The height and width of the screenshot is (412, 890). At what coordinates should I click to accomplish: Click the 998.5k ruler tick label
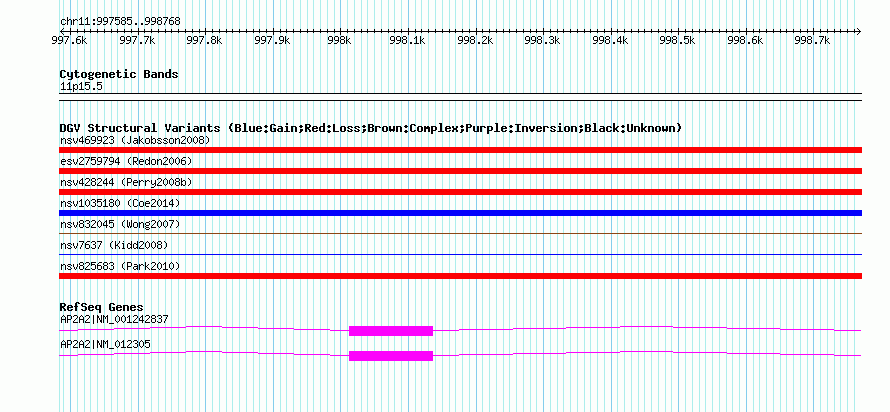click(678, 41)
